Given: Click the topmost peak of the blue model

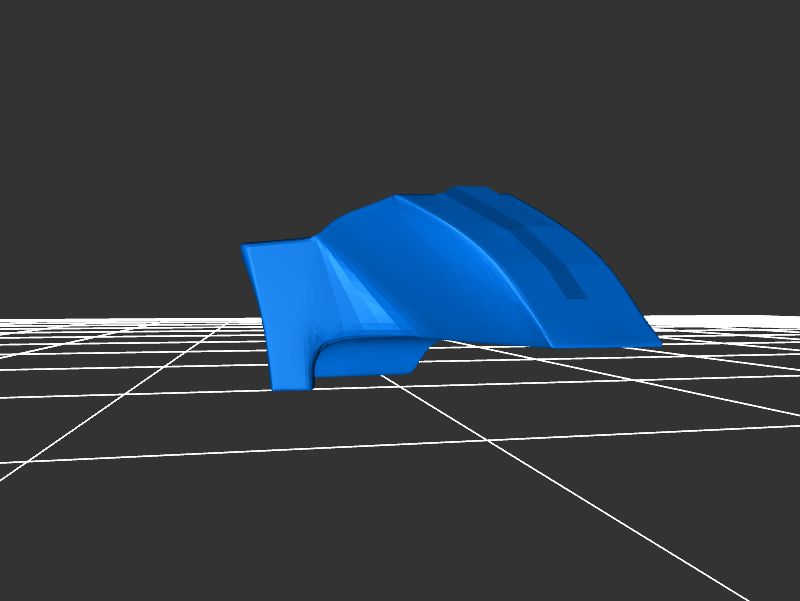Looking at the screenshot, I should click(x=470, y=188).
